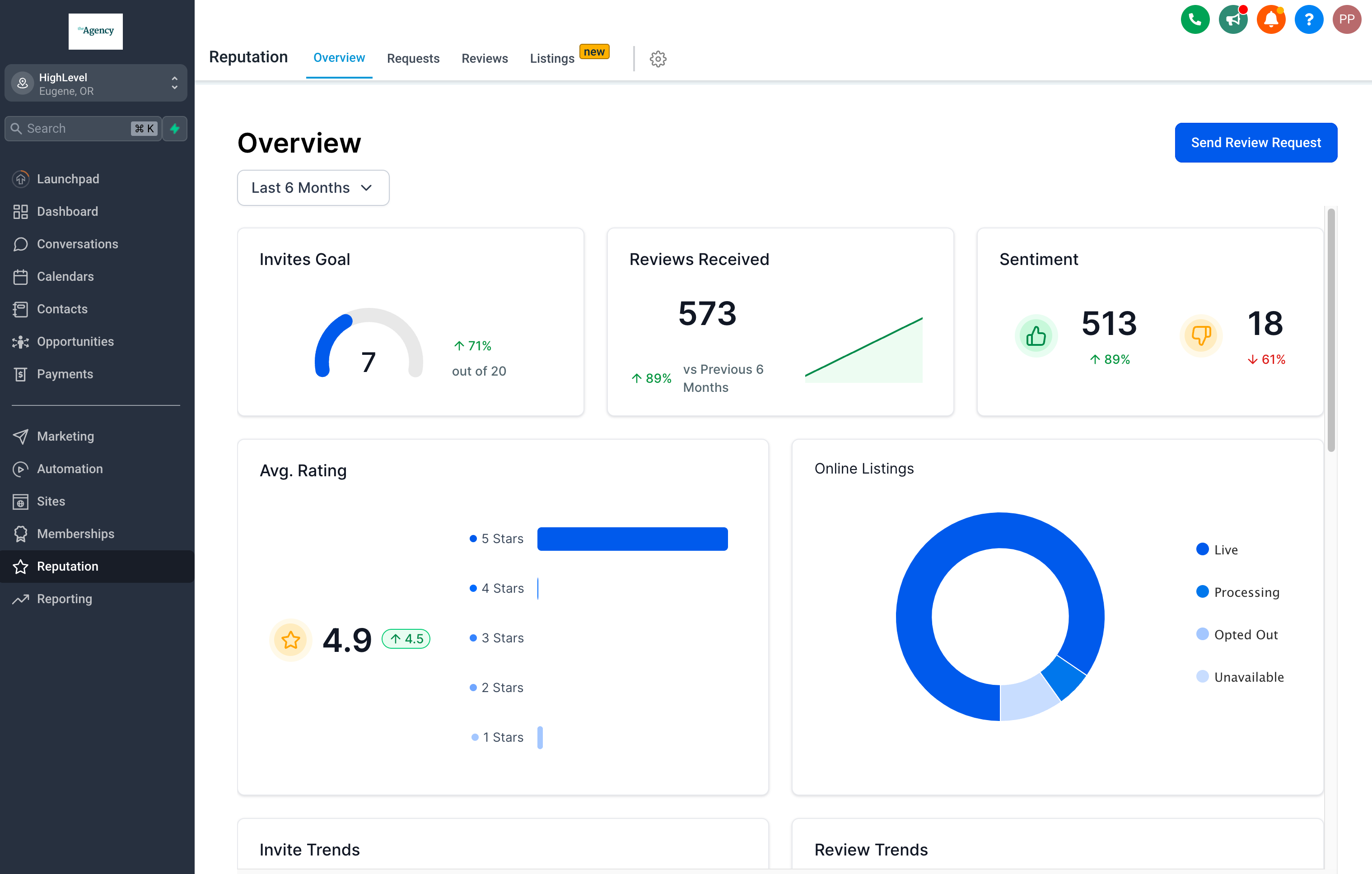Open the megaphone announcements icon
Screen dimensions: 1372x874
1233,20
